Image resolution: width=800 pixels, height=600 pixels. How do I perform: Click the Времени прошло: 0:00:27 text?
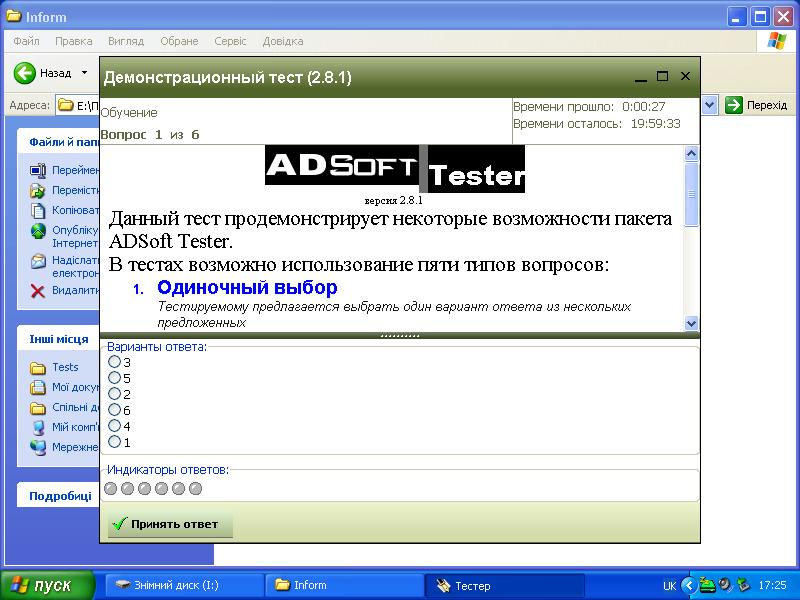pos(589,107)
